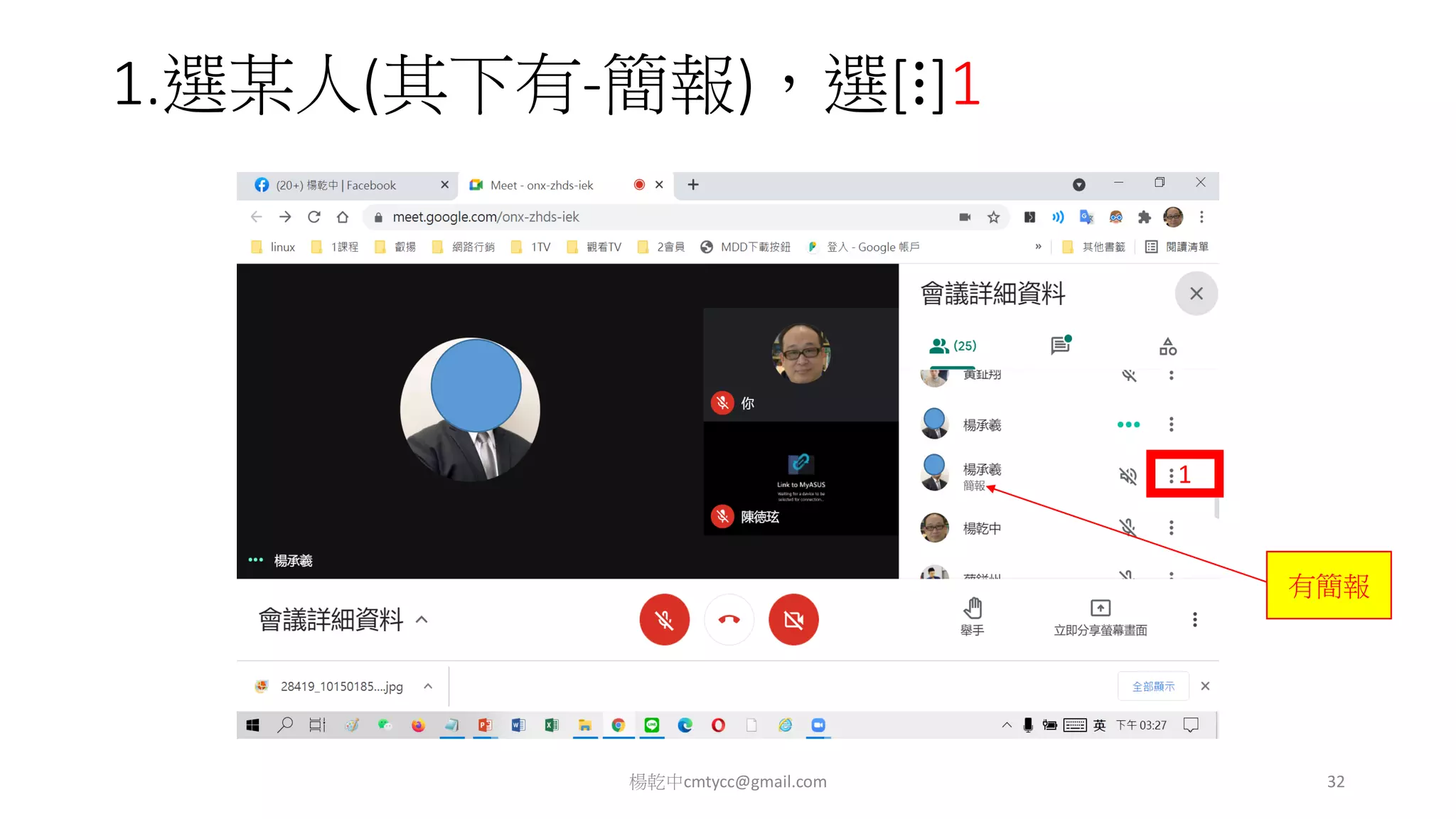Screen dimensions: 1456x819
Task: Open the 網路行銷 bookmark folder
Action: tap(464, 247)
